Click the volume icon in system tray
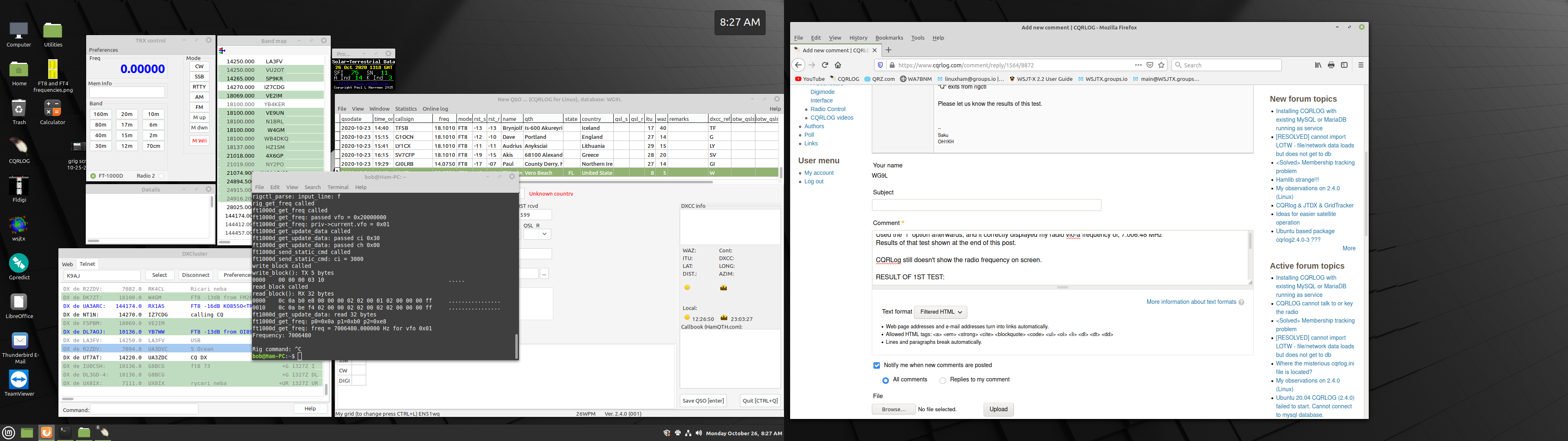The image size is (1568, 441). (x=699, y=433)
